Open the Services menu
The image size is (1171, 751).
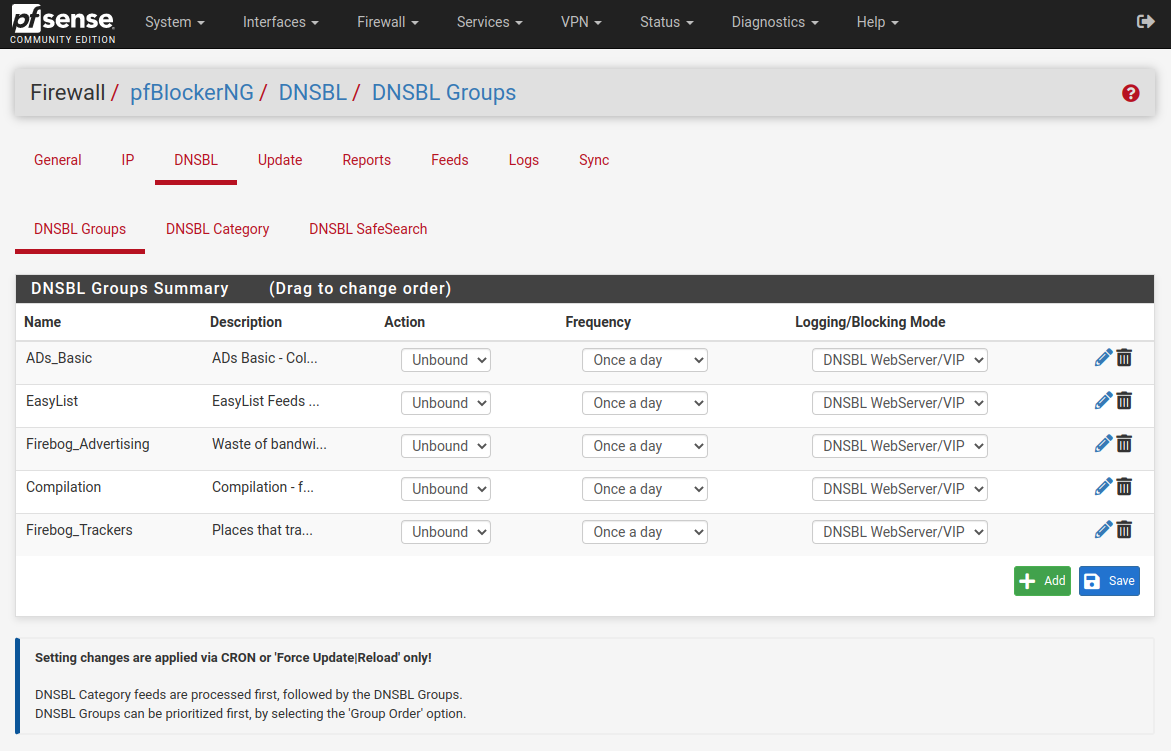coord(490,22)
